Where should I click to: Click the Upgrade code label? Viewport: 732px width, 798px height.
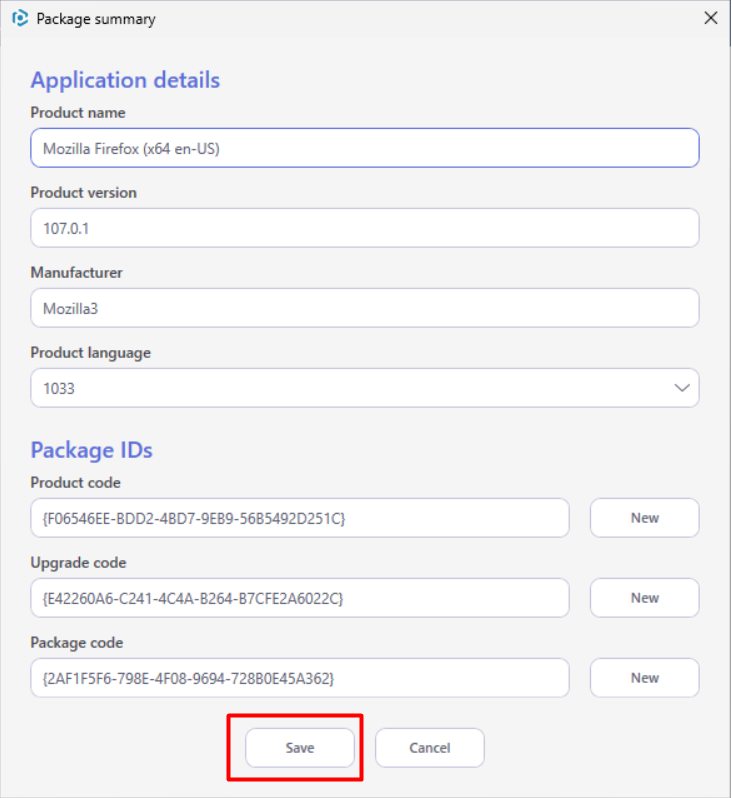pyautogui.click(x=78, y=563)
